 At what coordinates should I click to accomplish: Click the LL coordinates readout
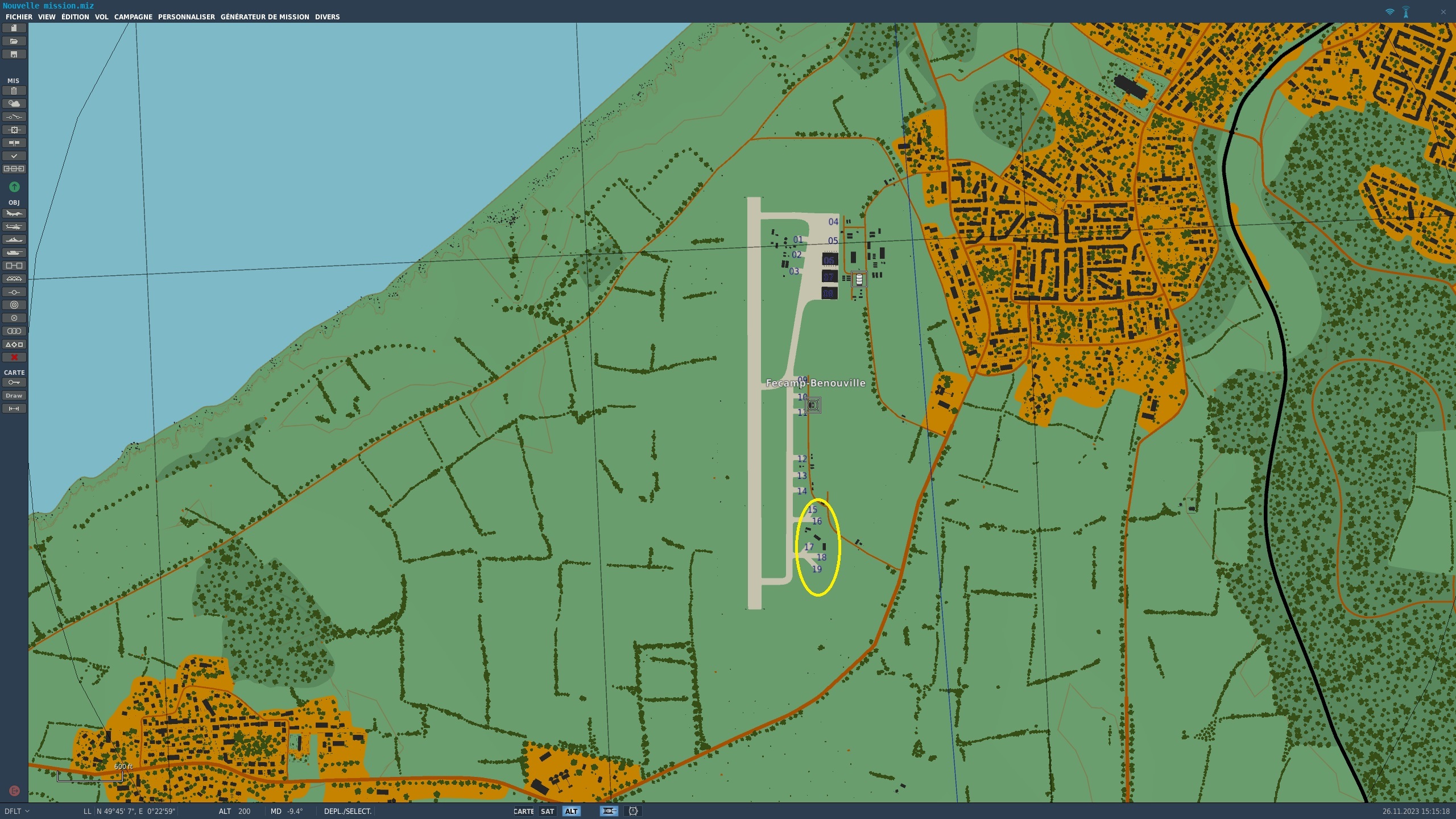pos(135,812)
